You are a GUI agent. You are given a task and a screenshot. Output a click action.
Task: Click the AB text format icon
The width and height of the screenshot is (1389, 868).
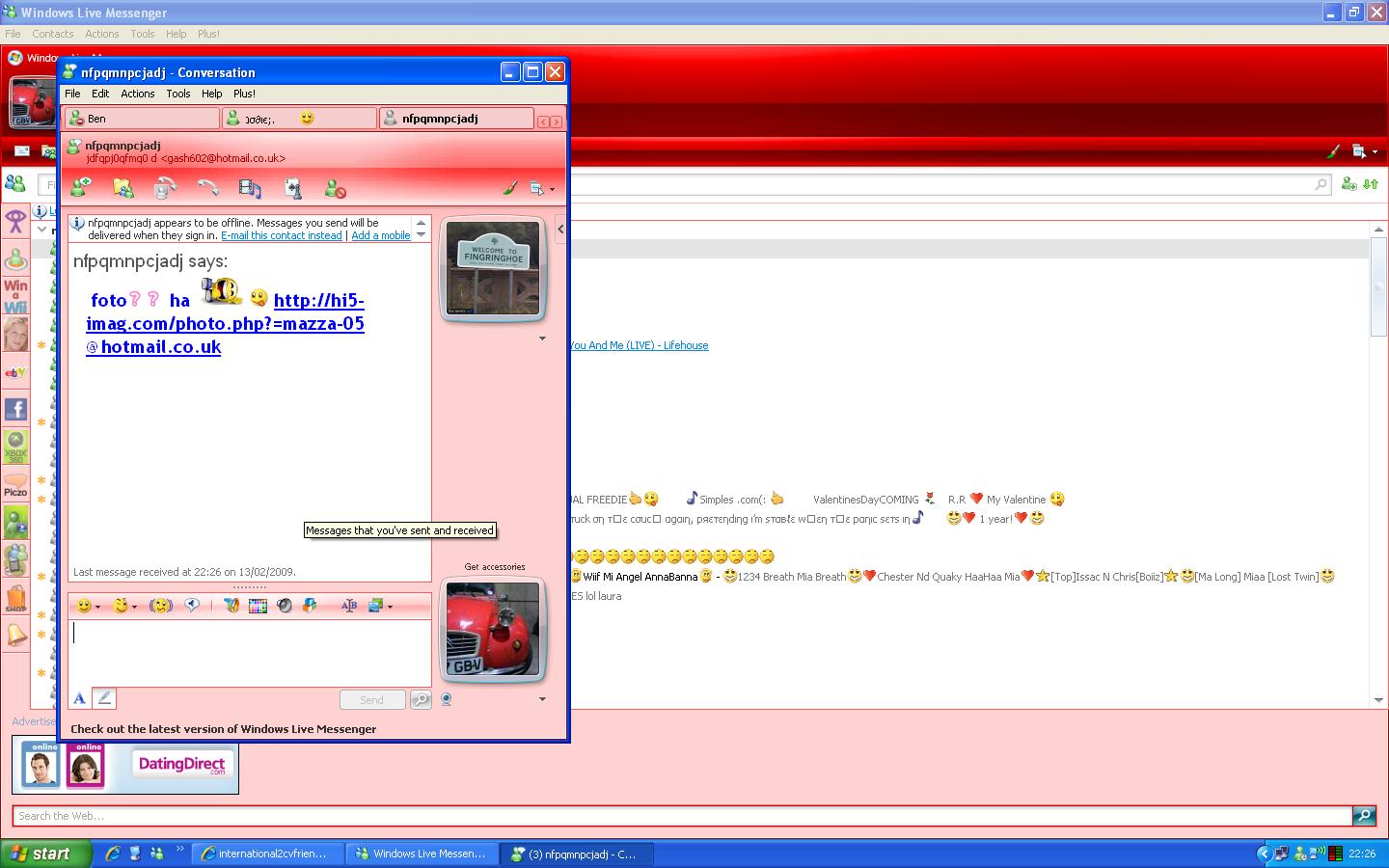pos(349,606)
